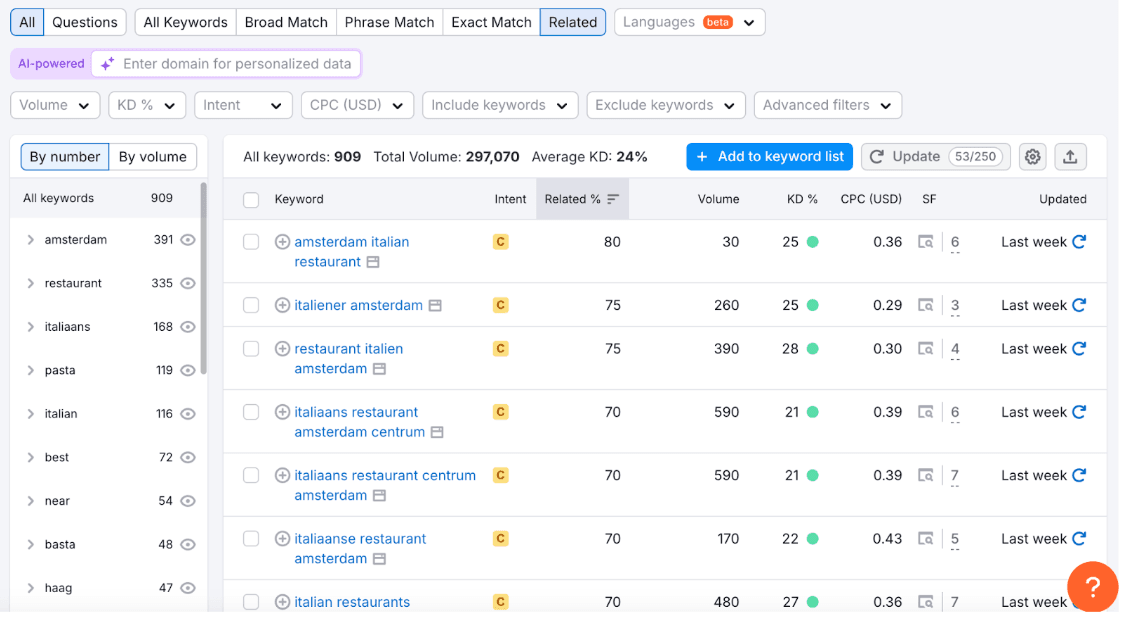Viewport: 1124px width, 626px height.
Task: Click the AI sparkle icon in domain field
Action: [x=108, y=64]
